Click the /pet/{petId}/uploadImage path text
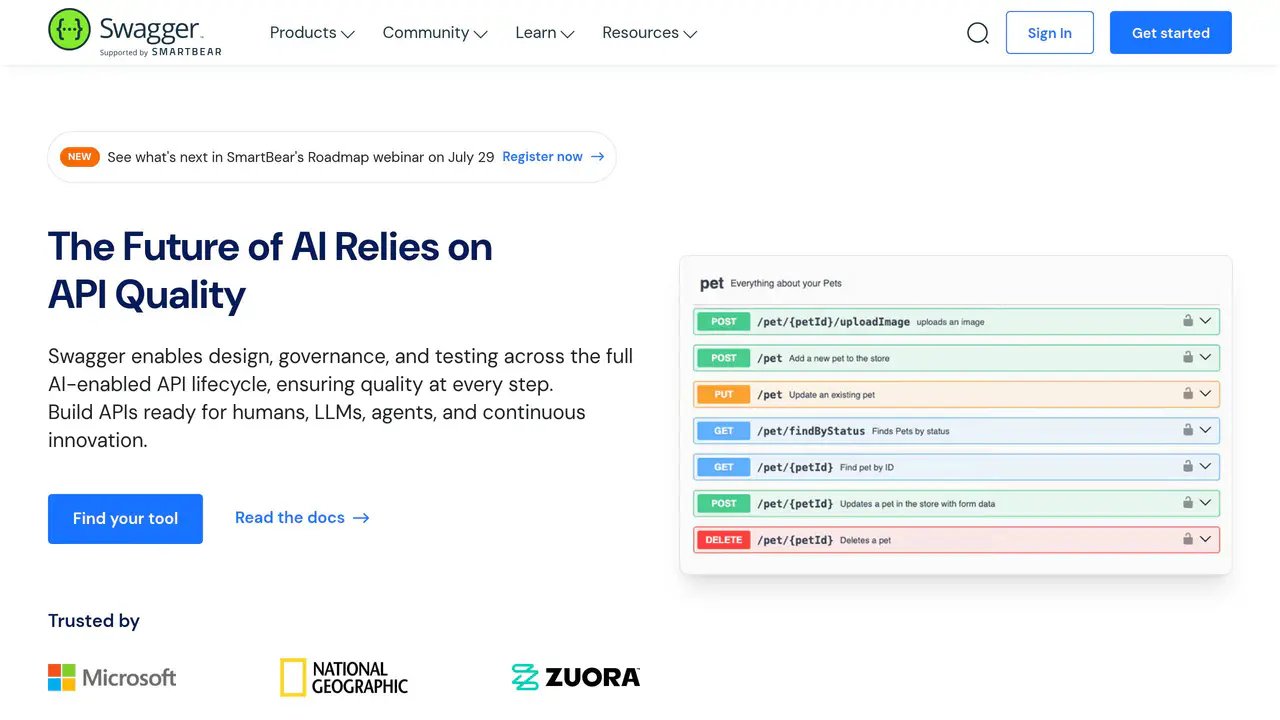The height and width of the screenshot is (720, 1280). 833,322
